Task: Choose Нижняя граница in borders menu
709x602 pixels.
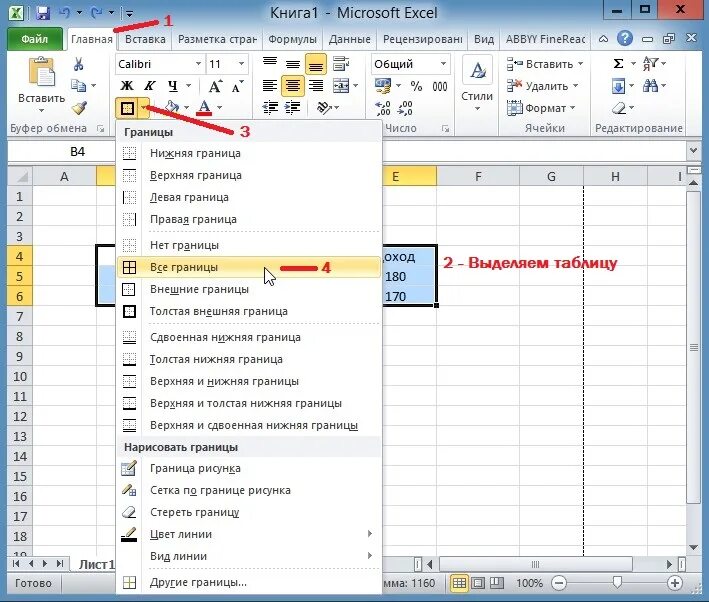Action: coord(249,153)
